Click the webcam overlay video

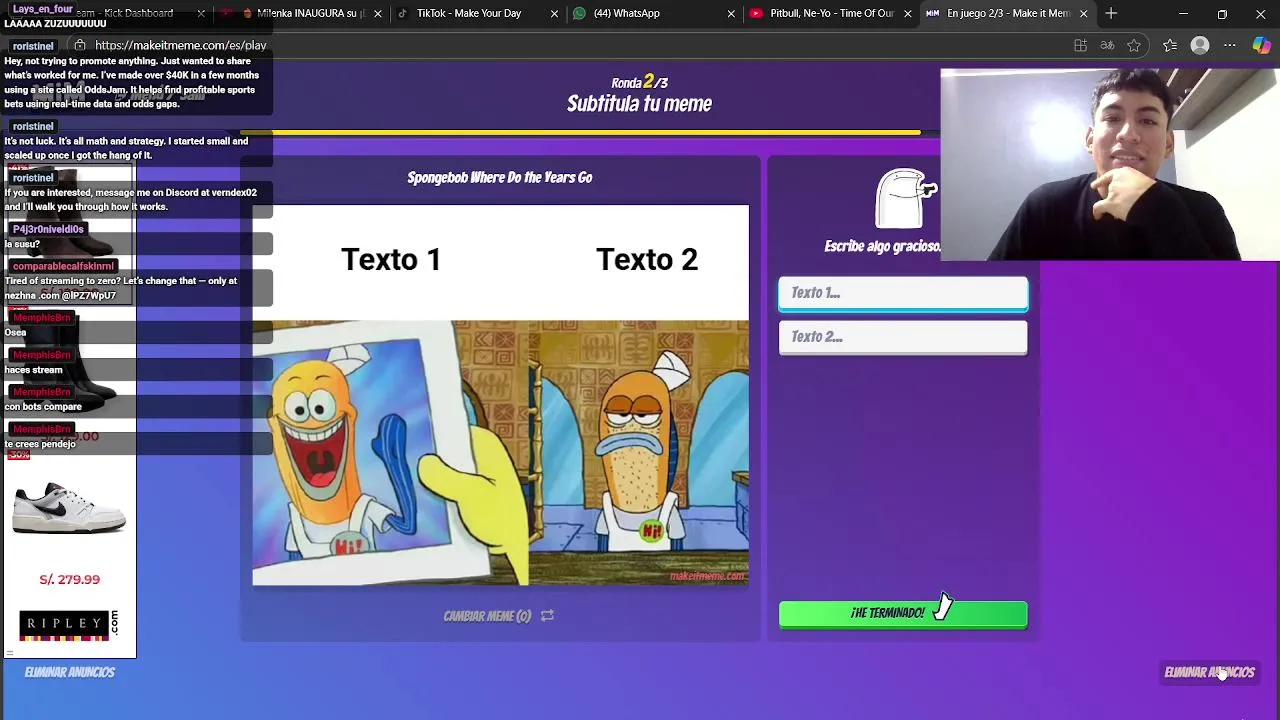click(x=1110, y=165)
